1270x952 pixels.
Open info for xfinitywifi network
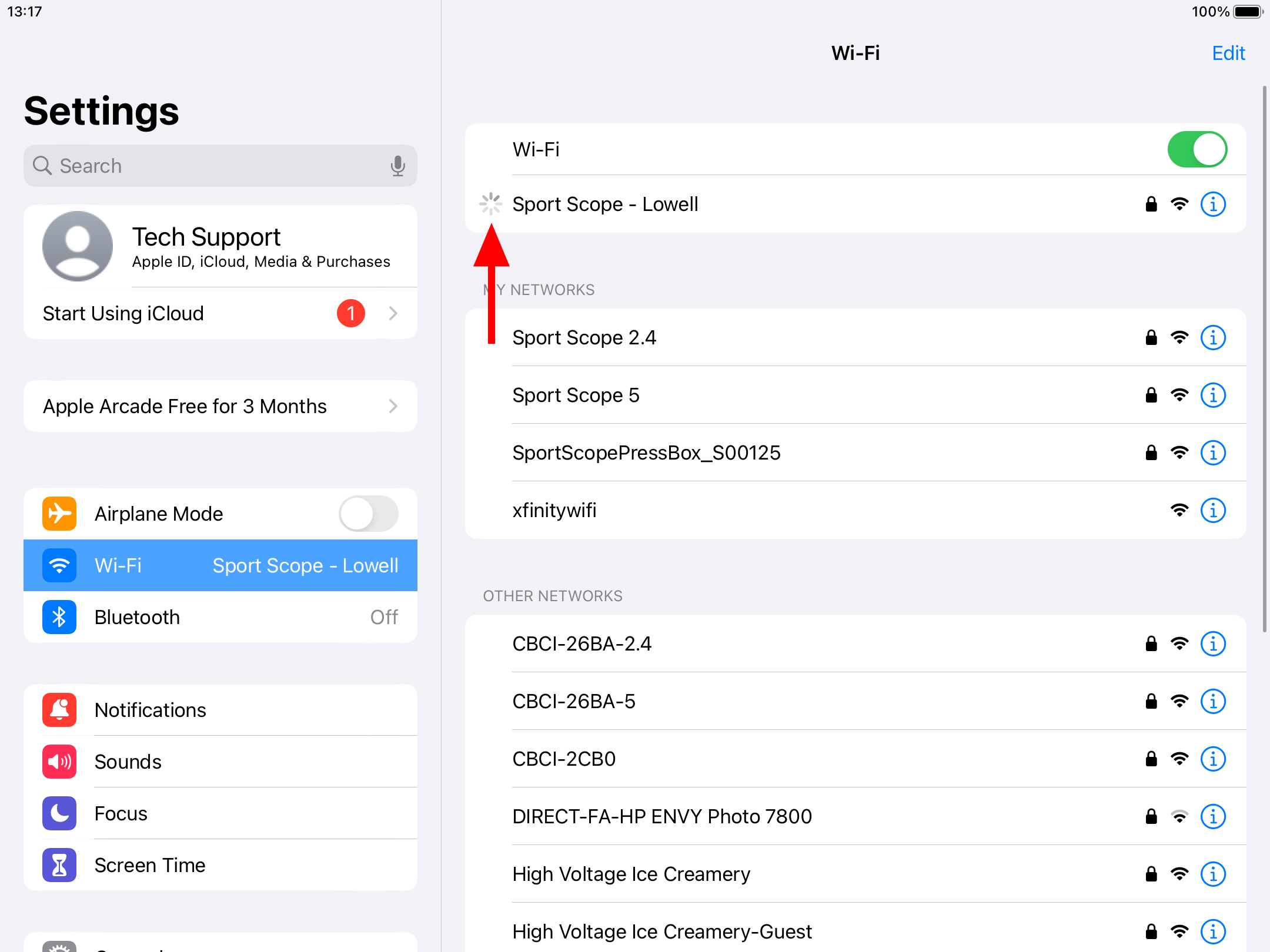[x=1213, y=511]
